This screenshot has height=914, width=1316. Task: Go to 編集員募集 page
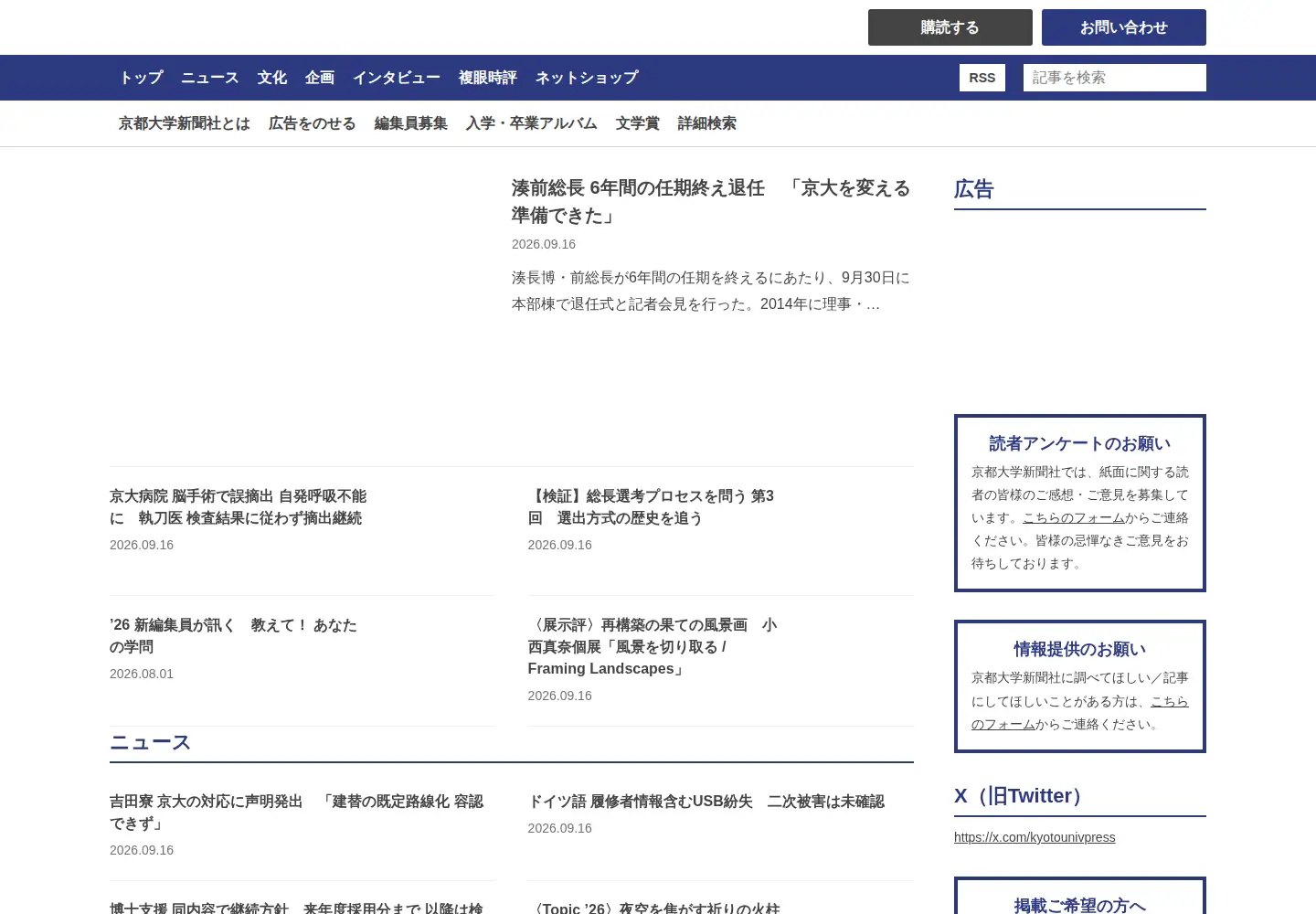pyautogui.click(x=411, y=123)
